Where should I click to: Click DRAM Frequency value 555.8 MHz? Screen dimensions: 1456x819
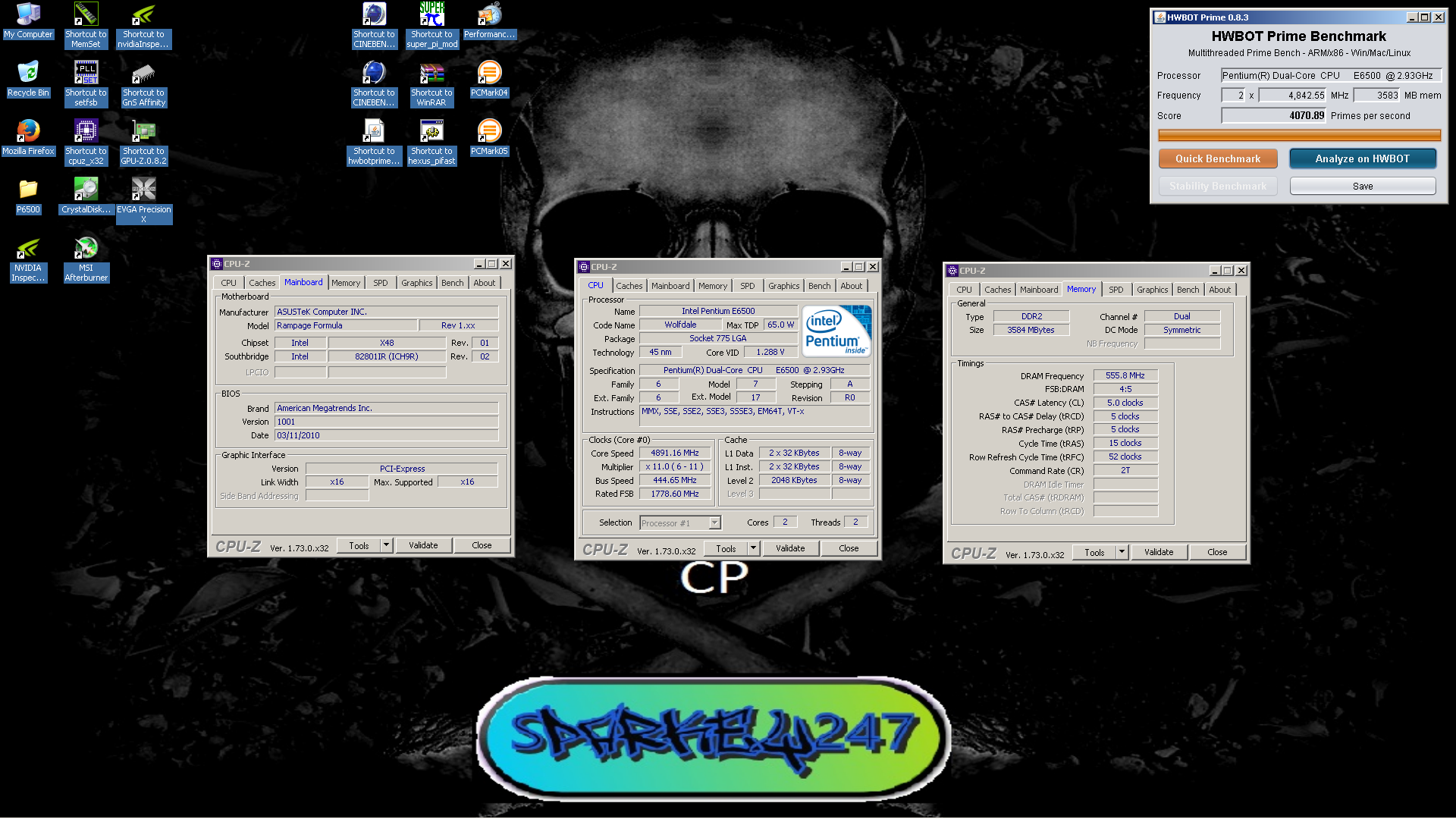click(1125, 375)
